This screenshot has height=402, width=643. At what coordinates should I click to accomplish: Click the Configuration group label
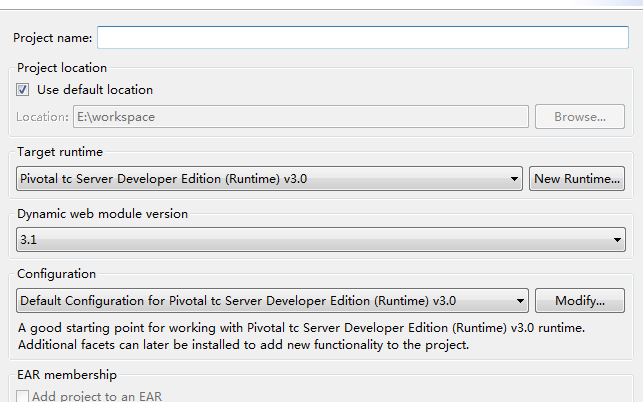56,274
